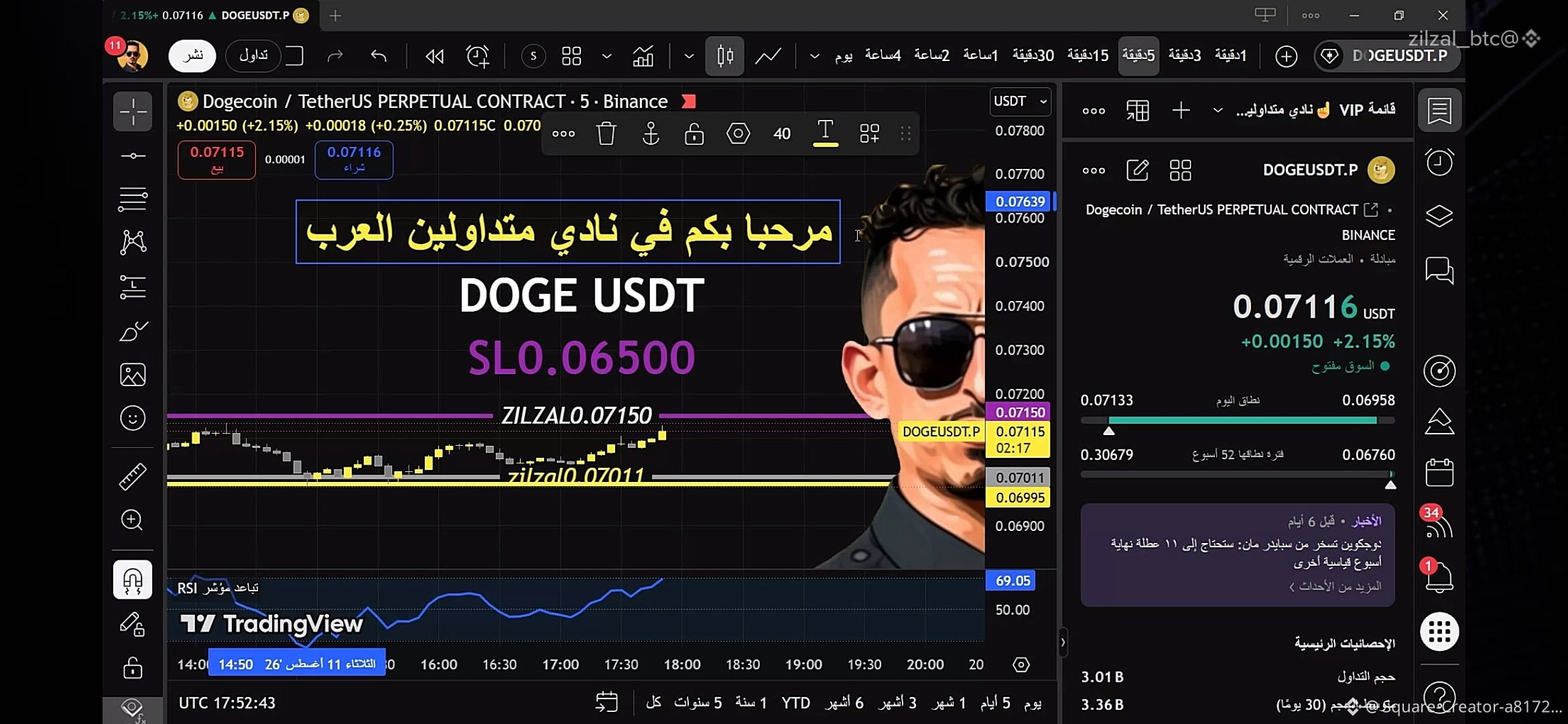Image resolution: width=1568 pixels, height=724 pixels.
Task: Open settings of the selected drawing
Action: tap(738, 133)
